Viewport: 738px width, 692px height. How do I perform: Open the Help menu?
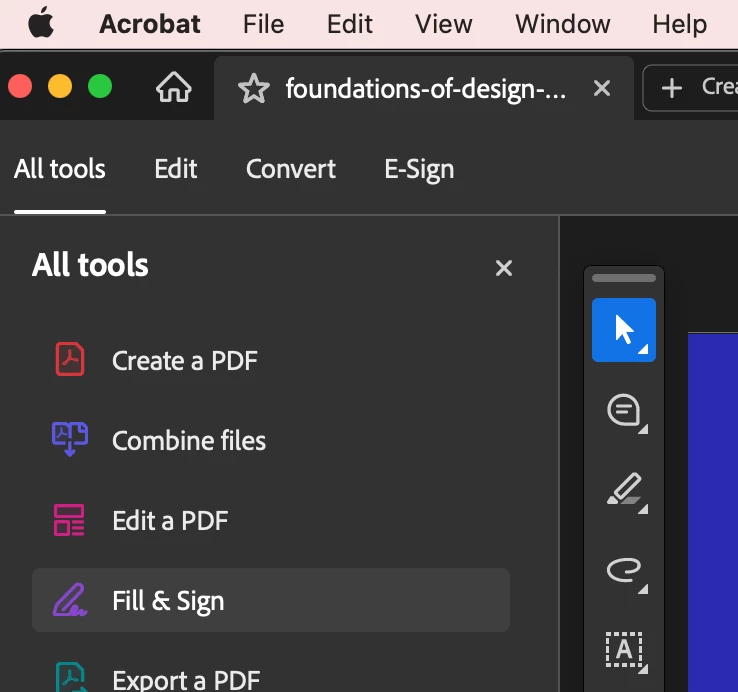[x=679, y=24]
